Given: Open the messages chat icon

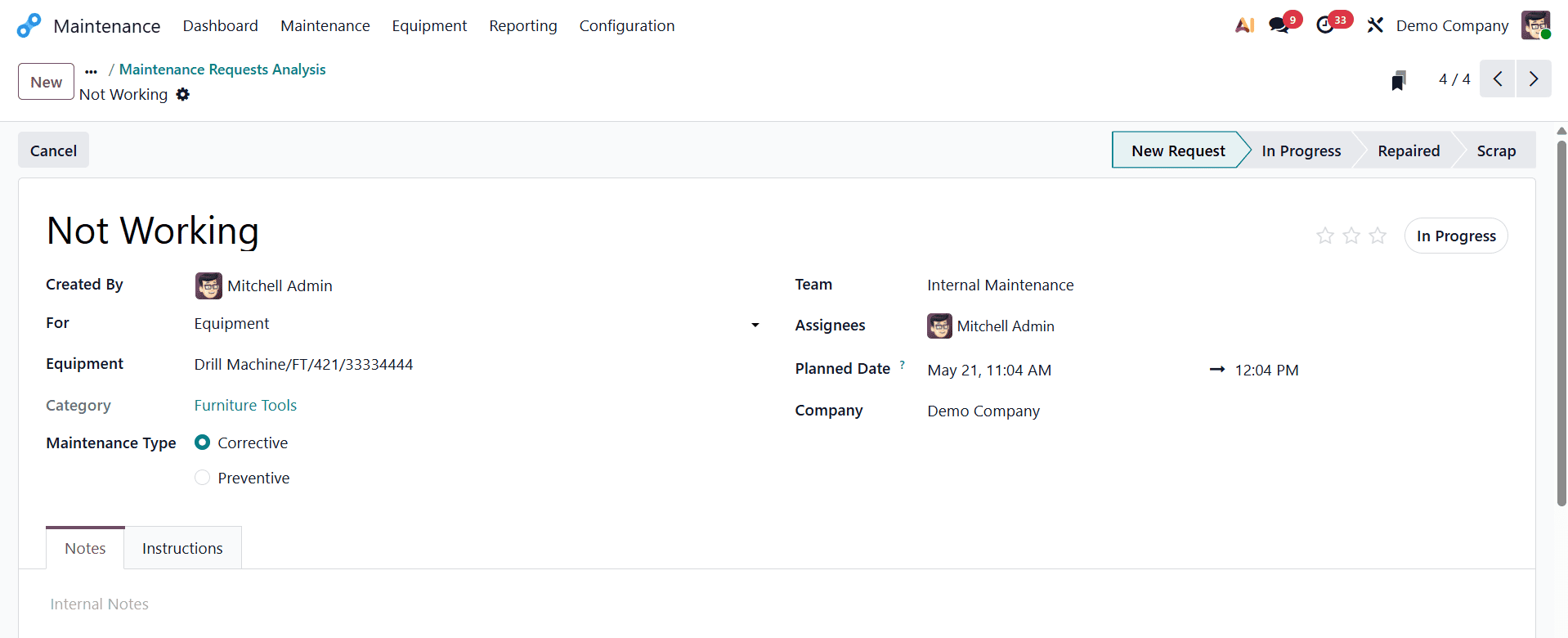Looking at the screenshot, I should tap(1279, 25).
